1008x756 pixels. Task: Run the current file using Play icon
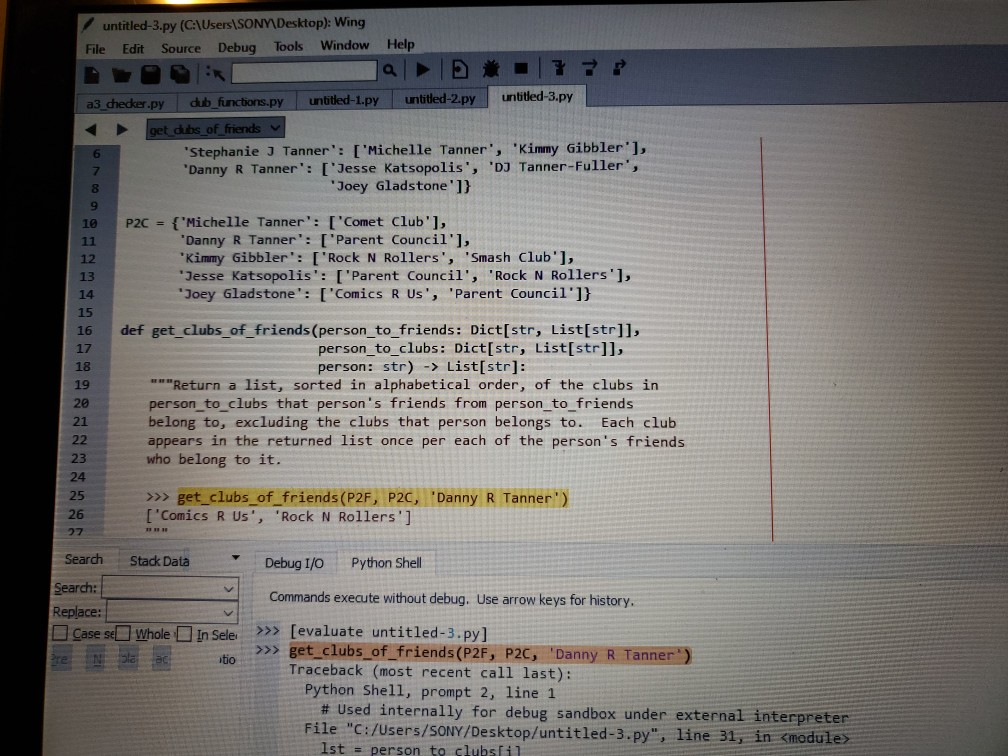tap(422, 70)
